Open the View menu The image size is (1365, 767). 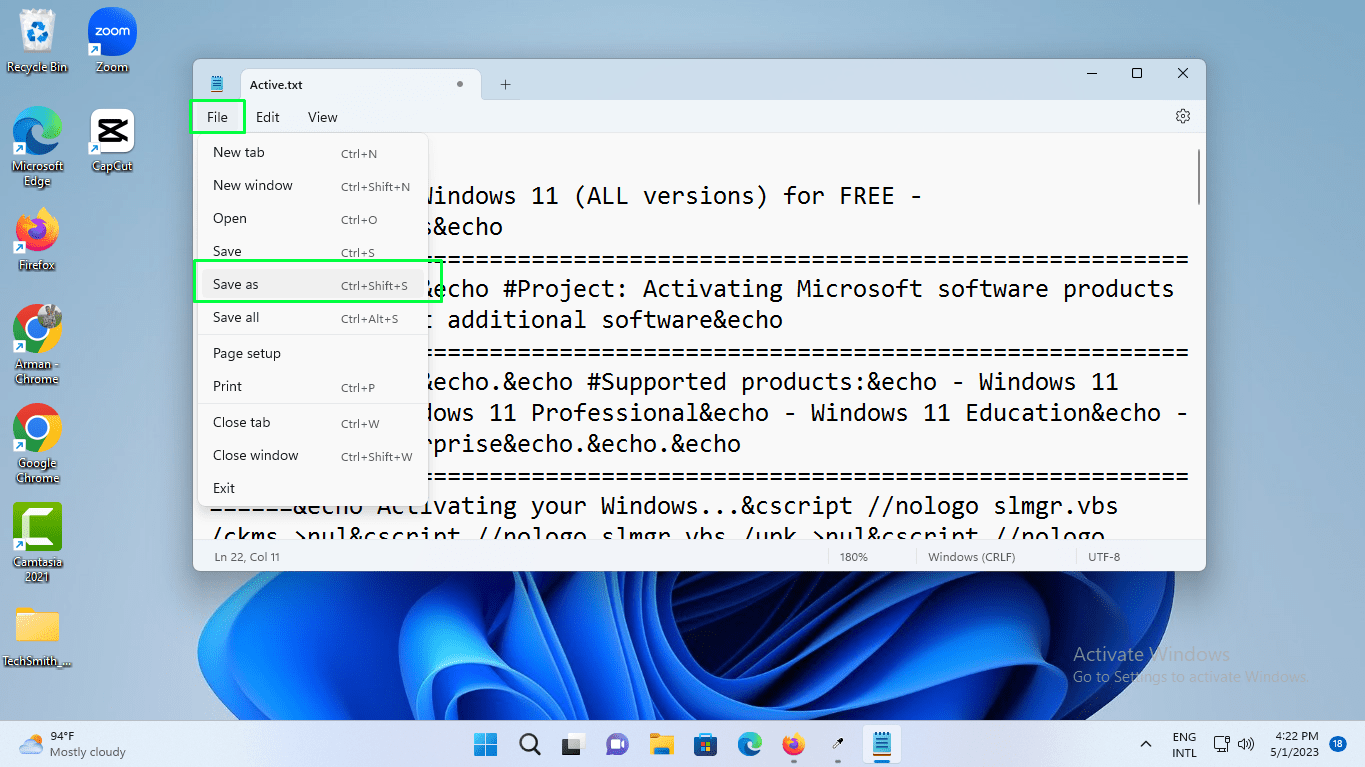pos(322,117)
